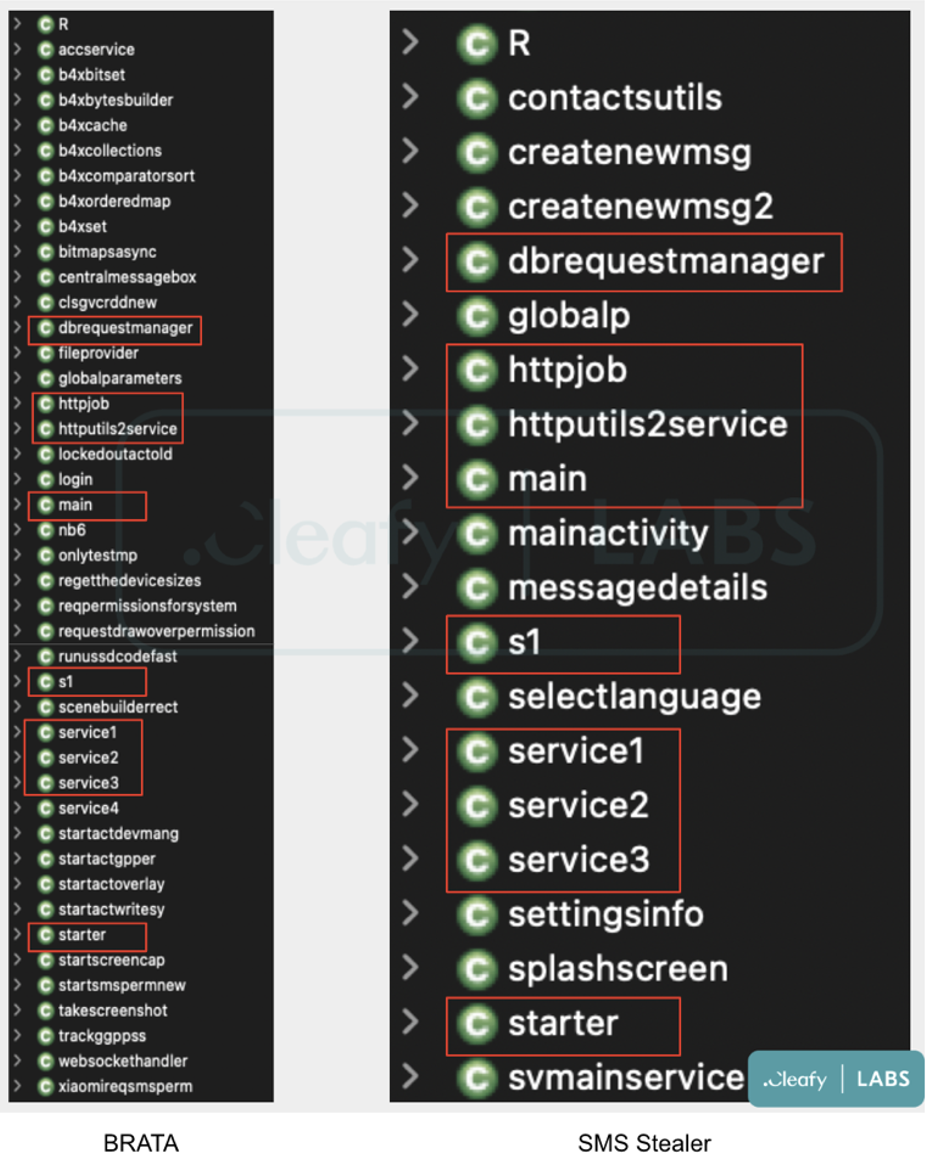Click the class icon next to onlytestmp
The image size is (932, 1168).
[x=46, y=556]
